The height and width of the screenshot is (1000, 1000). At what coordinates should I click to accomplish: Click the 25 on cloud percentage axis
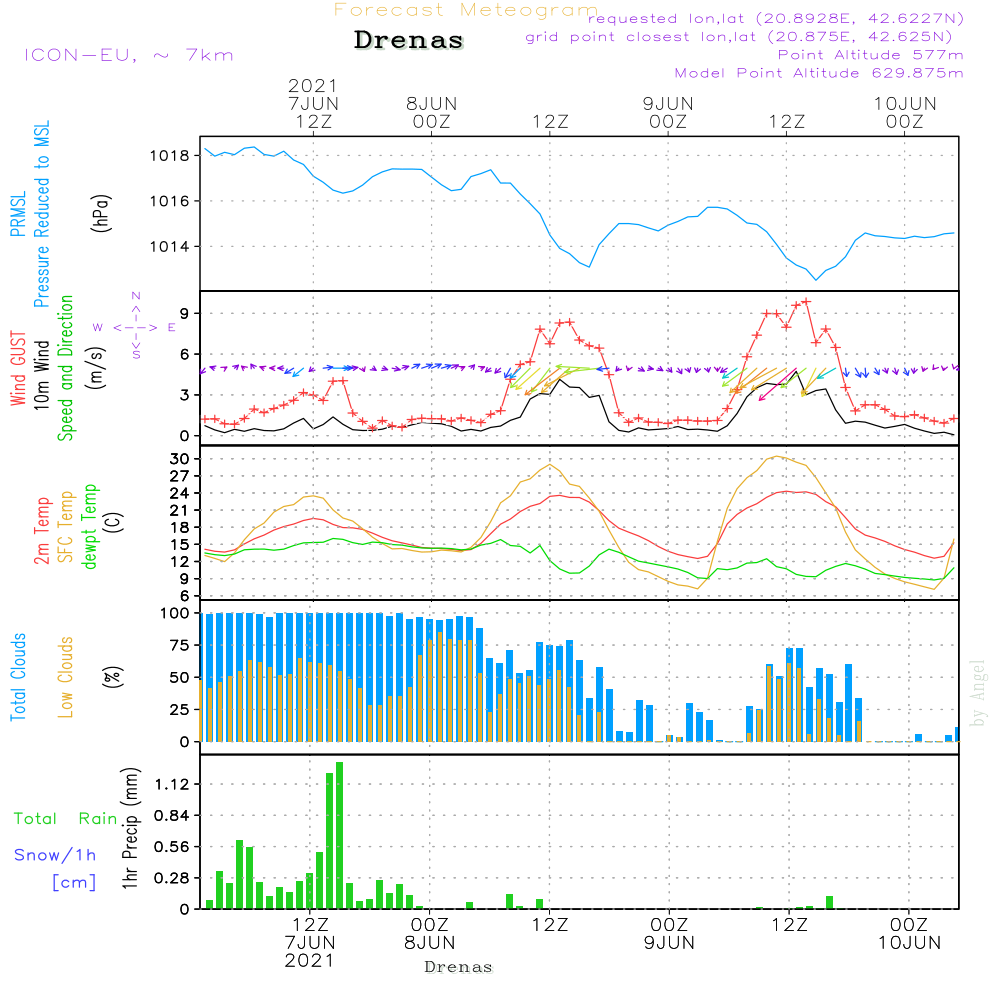pyautogui.click(x=180, y=710)
